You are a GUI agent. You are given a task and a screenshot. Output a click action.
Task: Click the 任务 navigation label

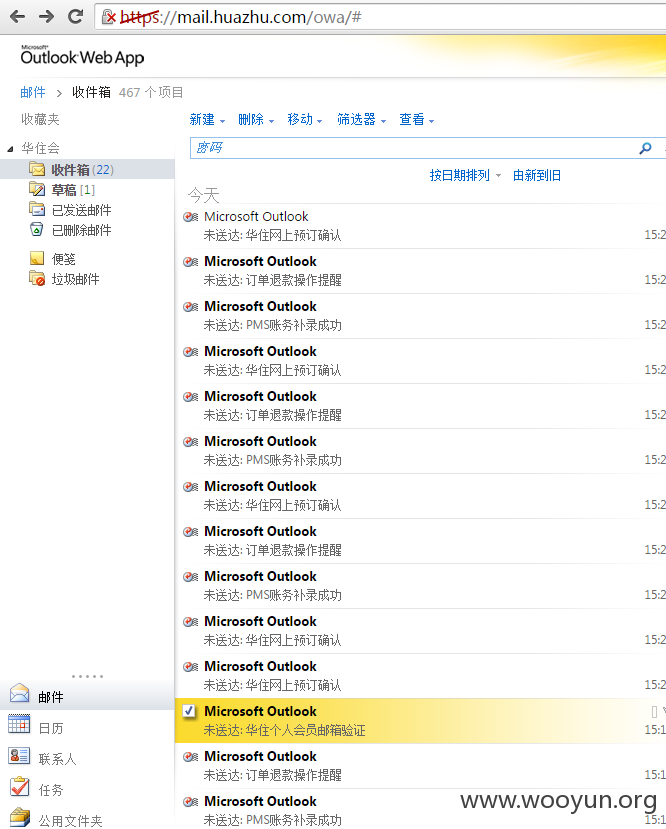pos(51,790)
